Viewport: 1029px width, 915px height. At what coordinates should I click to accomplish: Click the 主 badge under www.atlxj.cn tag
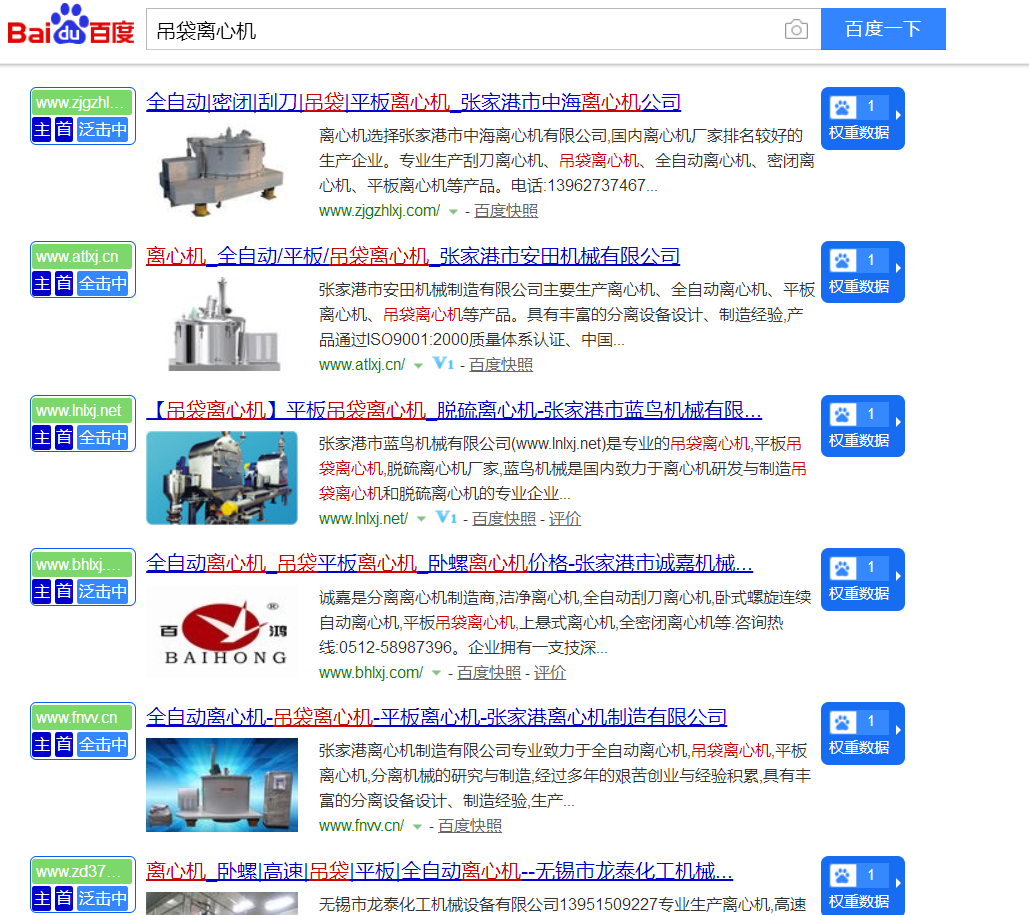pyautogui.click(x=41, y=284)
